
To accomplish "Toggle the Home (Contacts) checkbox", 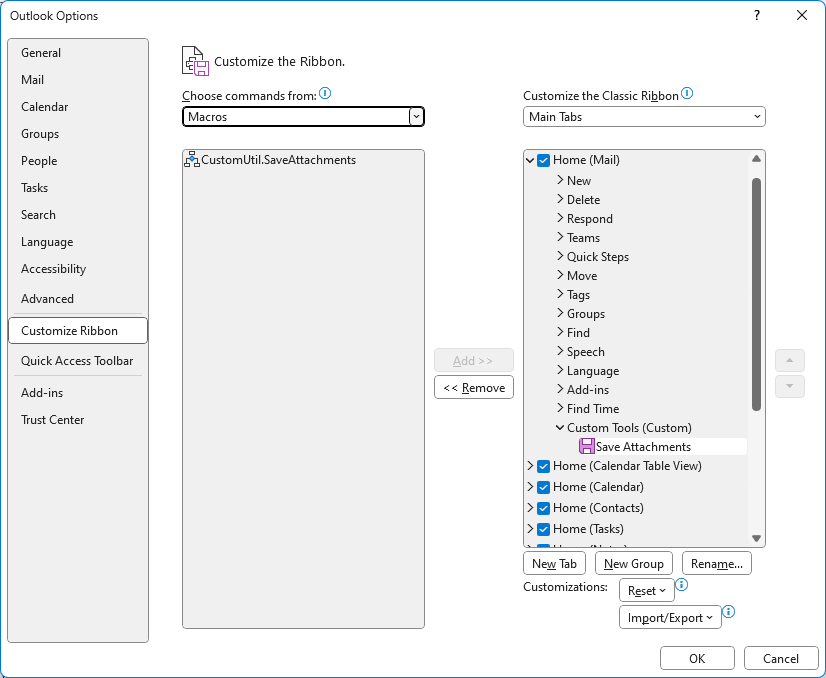I will pos(543,508).
